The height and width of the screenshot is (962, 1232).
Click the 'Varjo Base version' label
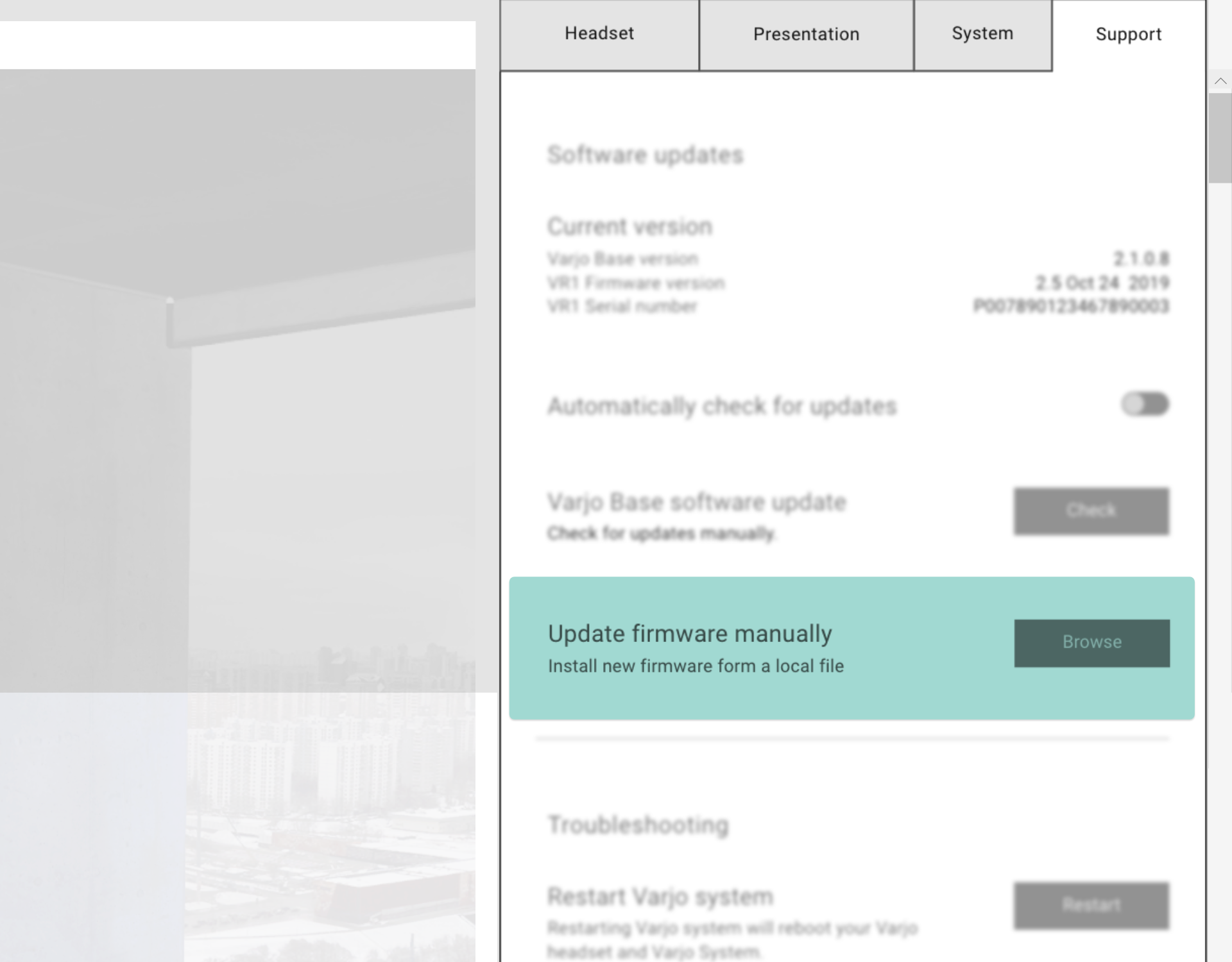point(622,258)
